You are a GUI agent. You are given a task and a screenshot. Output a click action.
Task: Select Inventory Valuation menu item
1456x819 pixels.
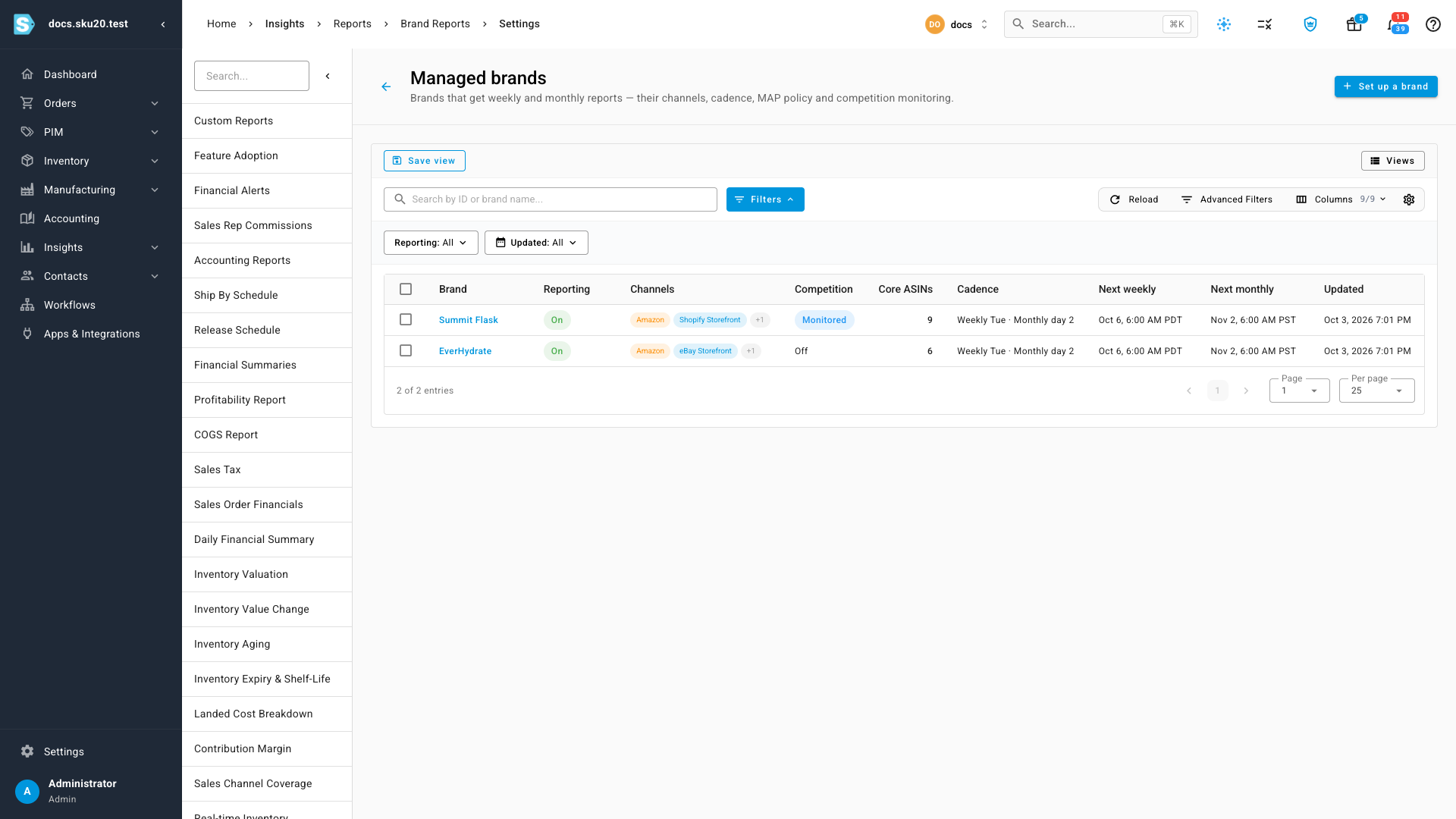point(267,575)
